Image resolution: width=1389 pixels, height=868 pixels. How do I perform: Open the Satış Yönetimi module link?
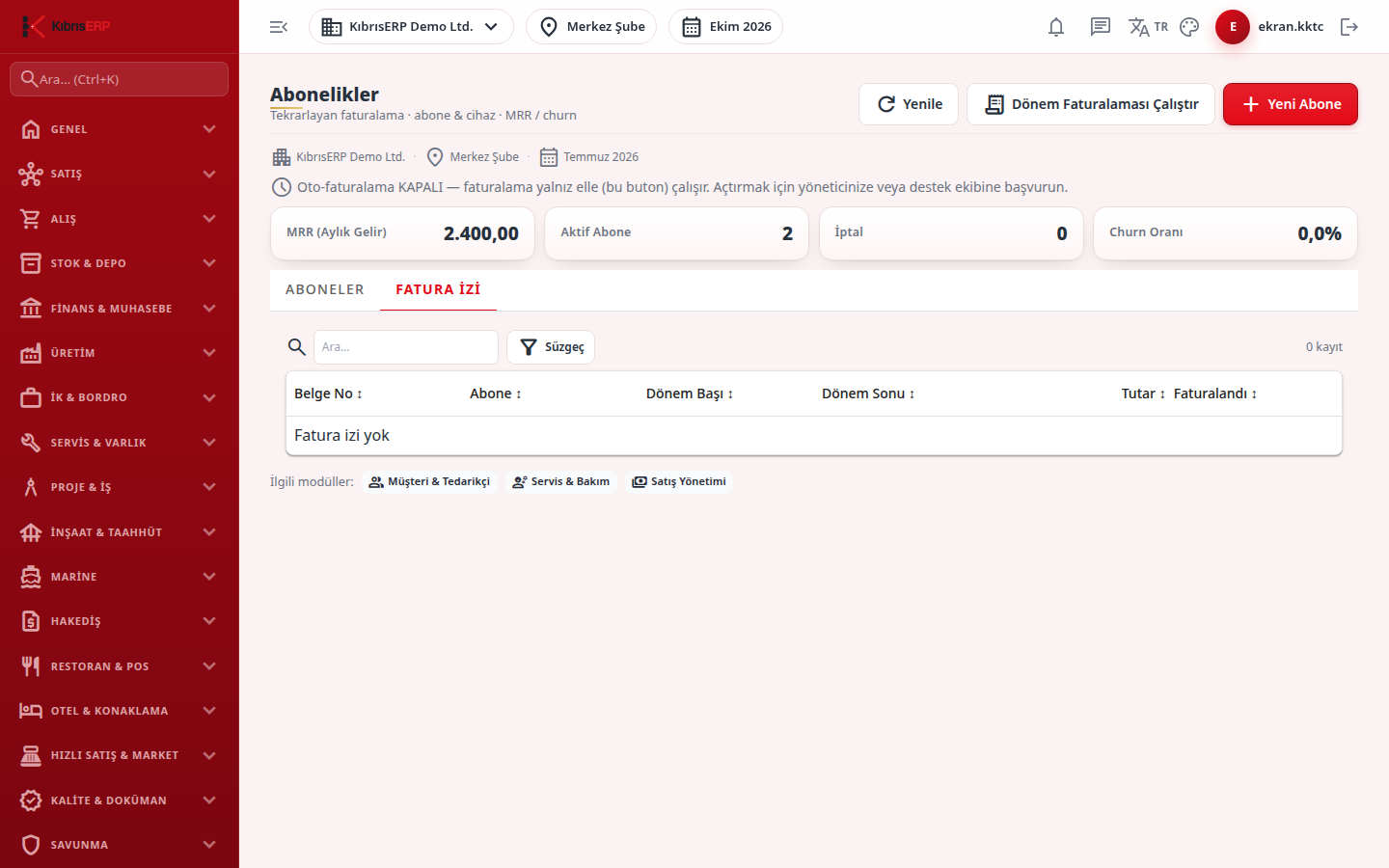tap(679, 482)
